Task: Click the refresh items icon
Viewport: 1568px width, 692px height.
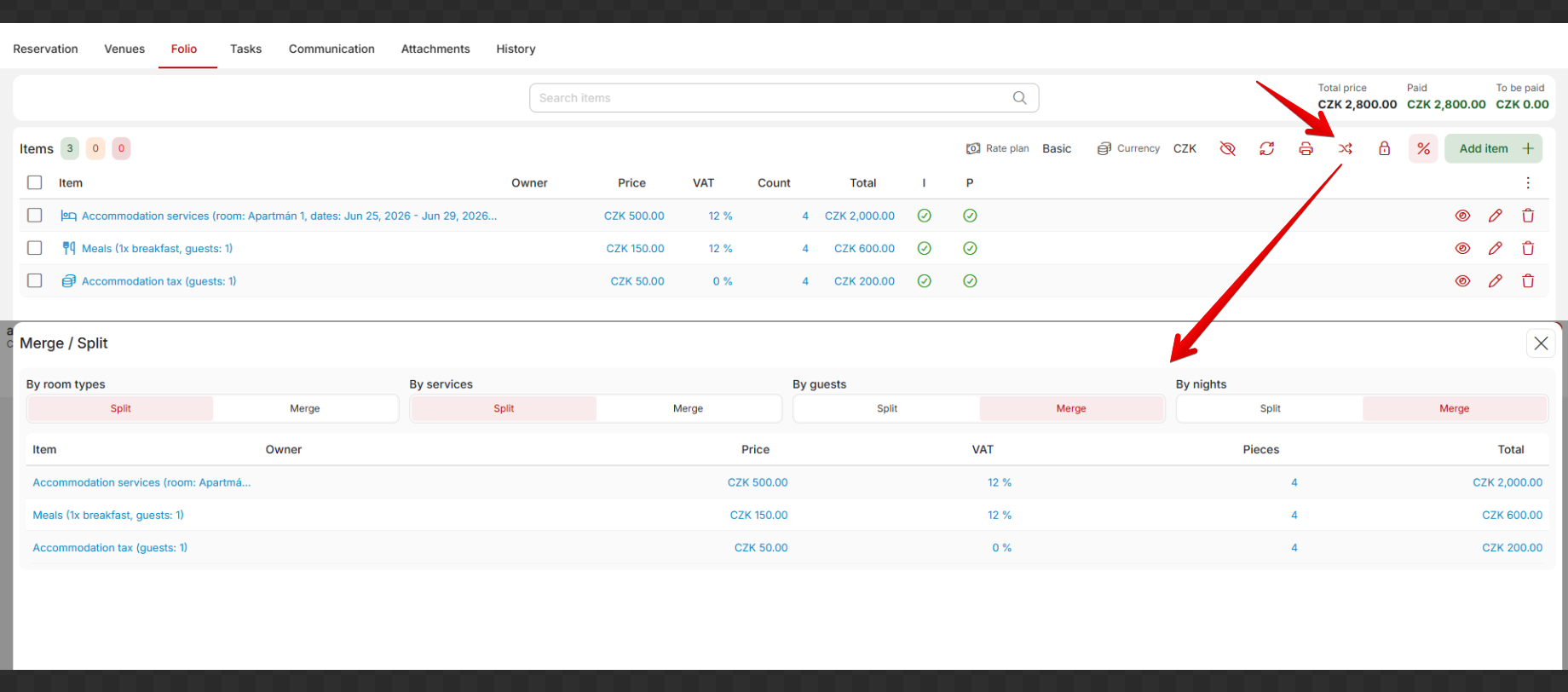Action: [1267, 148]
